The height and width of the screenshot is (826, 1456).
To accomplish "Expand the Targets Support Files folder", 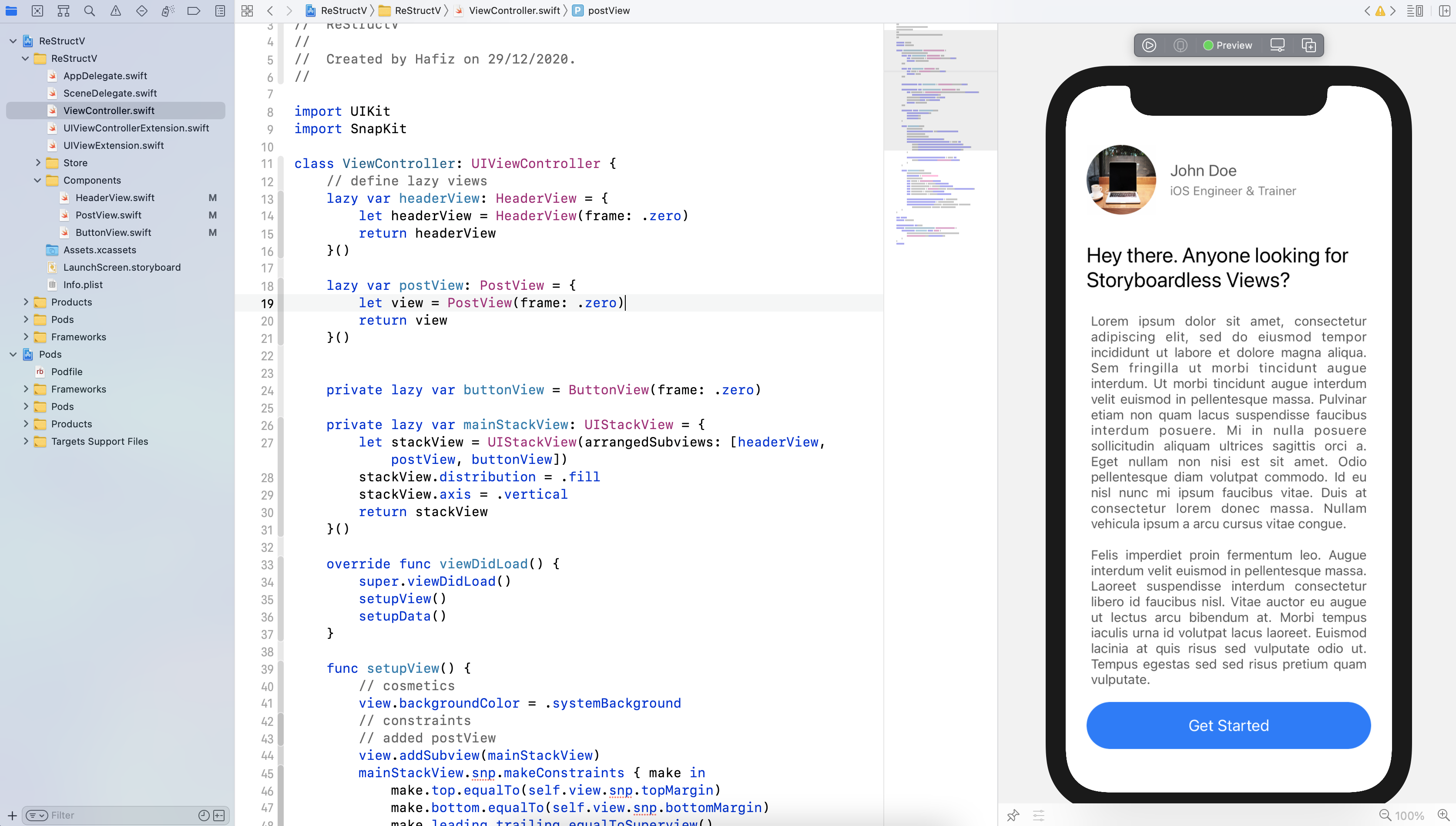I will 26,441.
